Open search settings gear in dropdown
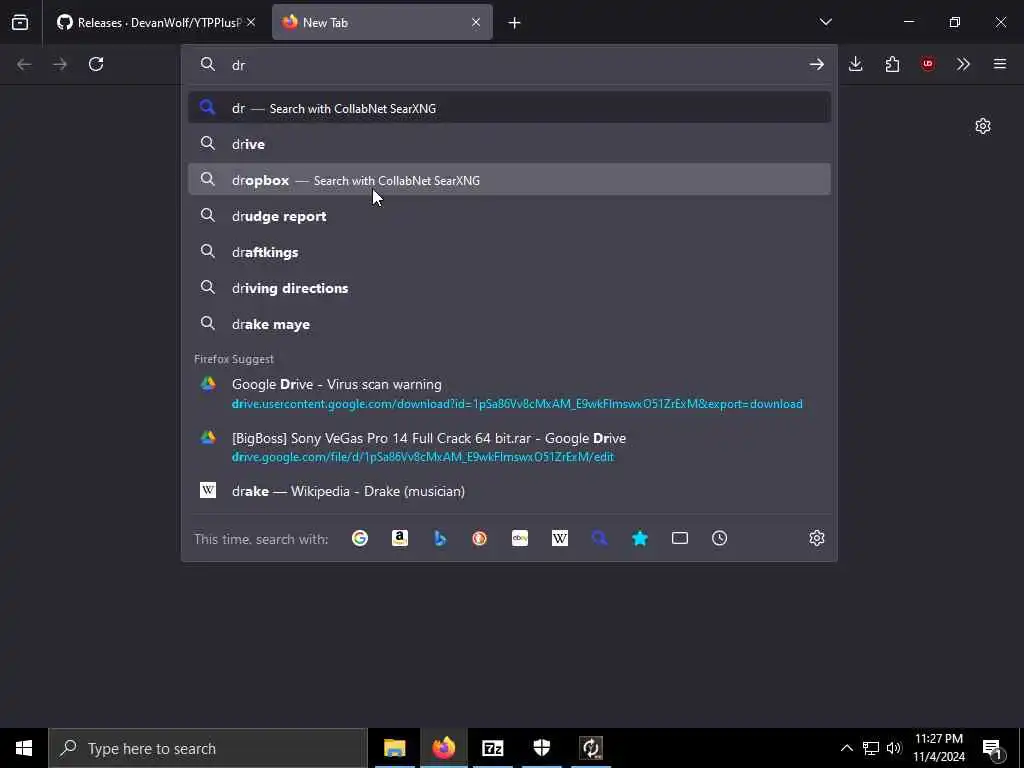1024x768 pixels. tap(817, 538)
